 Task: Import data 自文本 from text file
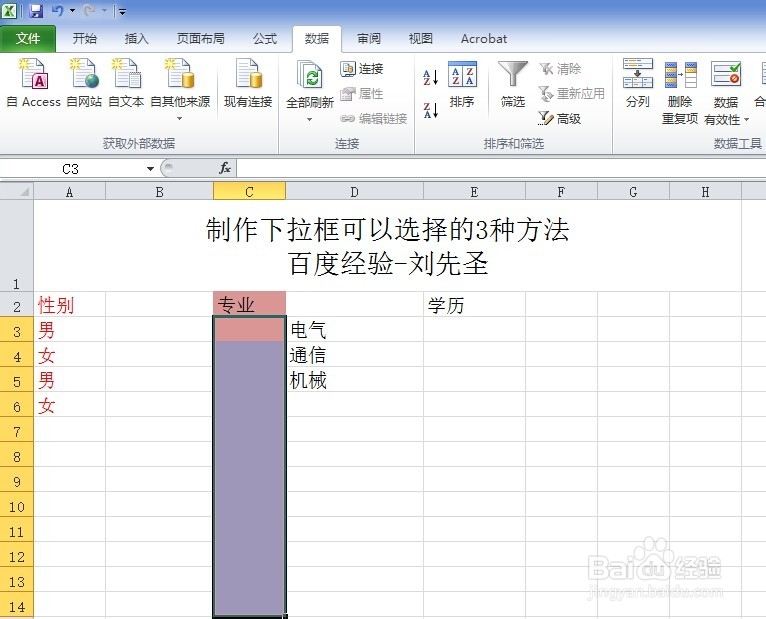point(126,83)
